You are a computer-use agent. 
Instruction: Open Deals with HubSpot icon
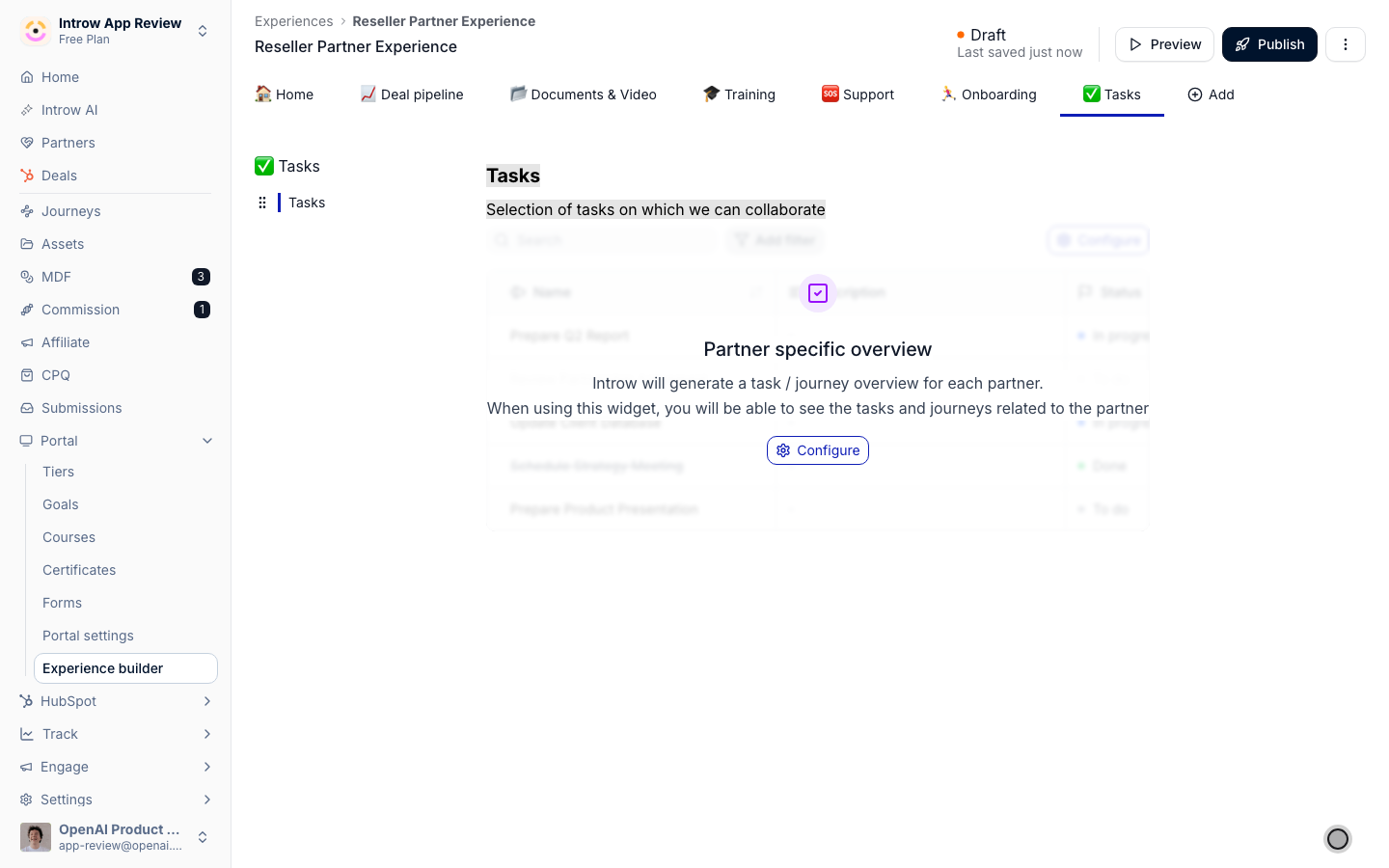(116, 176)
